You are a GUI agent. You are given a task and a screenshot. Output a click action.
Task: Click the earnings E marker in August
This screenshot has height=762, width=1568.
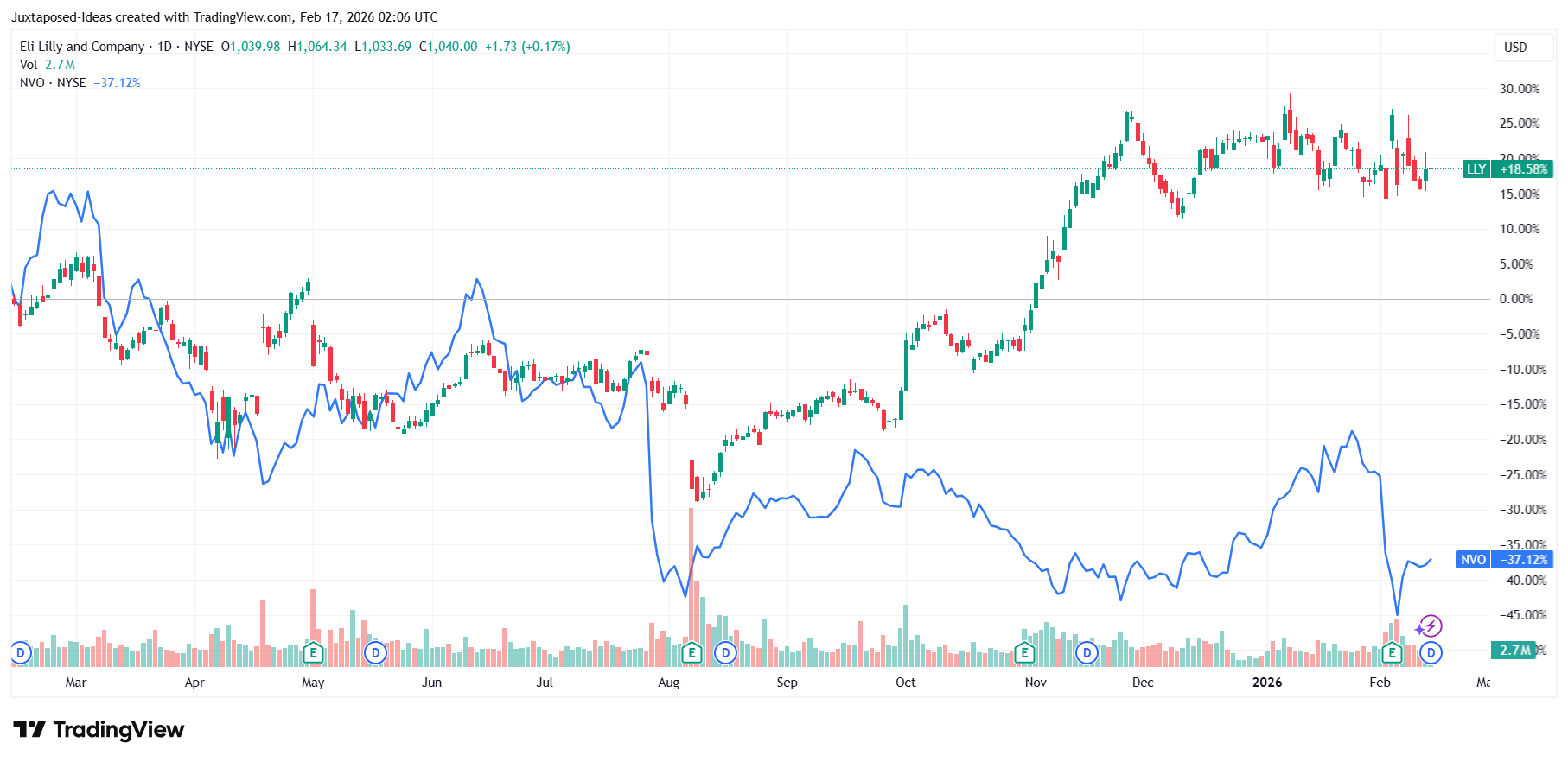tap(691, 652)
